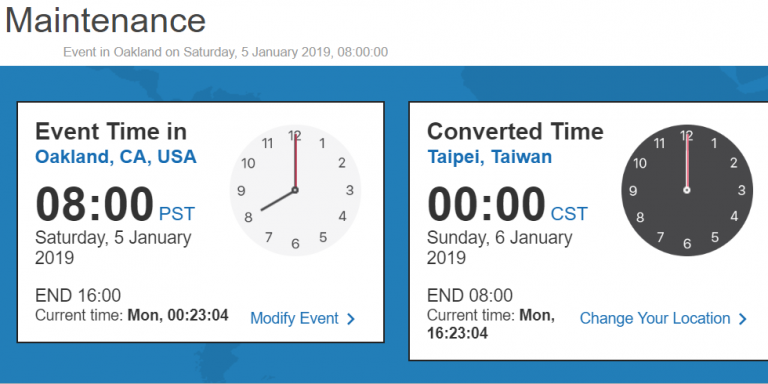Click the Saturday, 5 January 2019 date
The height and width of the screenshot is (384, 768).
[x=113, y=247]
